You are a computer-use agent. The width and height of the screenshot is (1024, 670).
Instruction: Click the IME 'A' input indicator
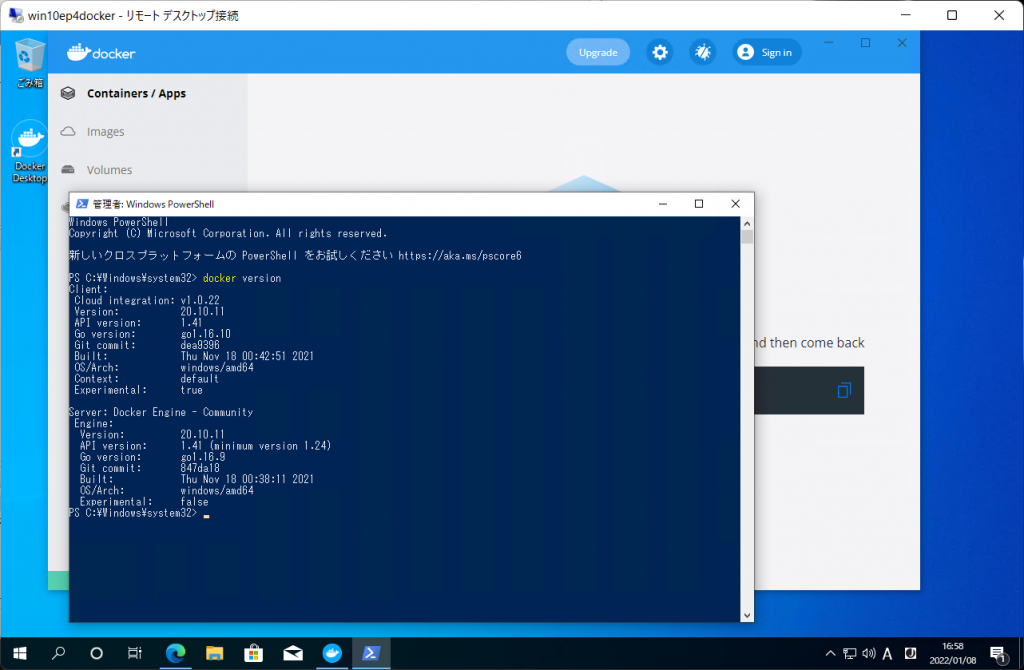coord(888,653)
